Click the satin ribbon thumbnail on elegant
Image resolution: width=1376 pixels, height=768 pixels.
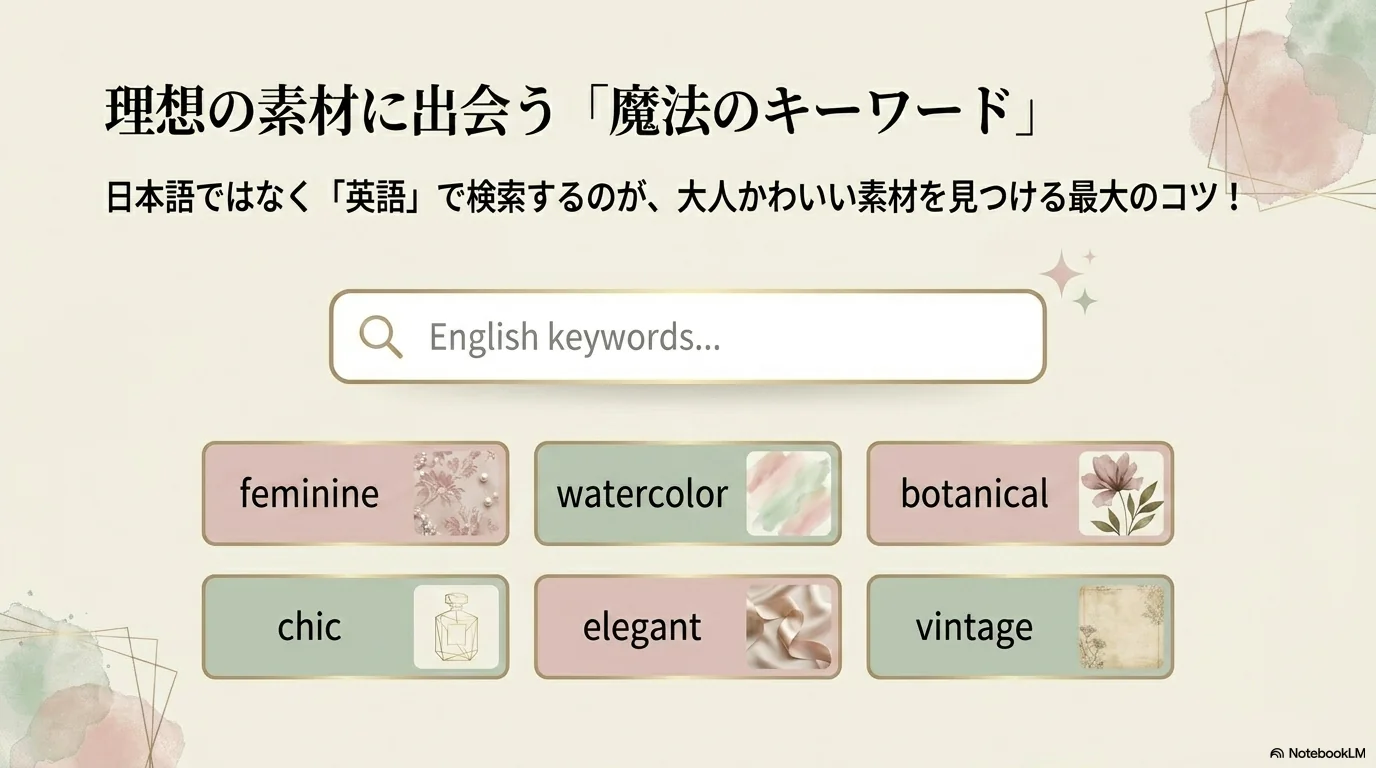(x=789, y=627)
